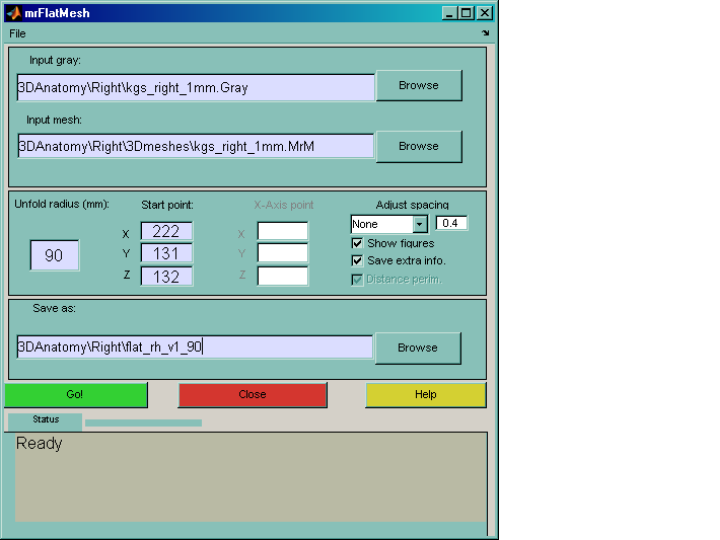The image size is (720, 540).
Task: Open Help with the yellow button
Action: (x=425, y=395)
